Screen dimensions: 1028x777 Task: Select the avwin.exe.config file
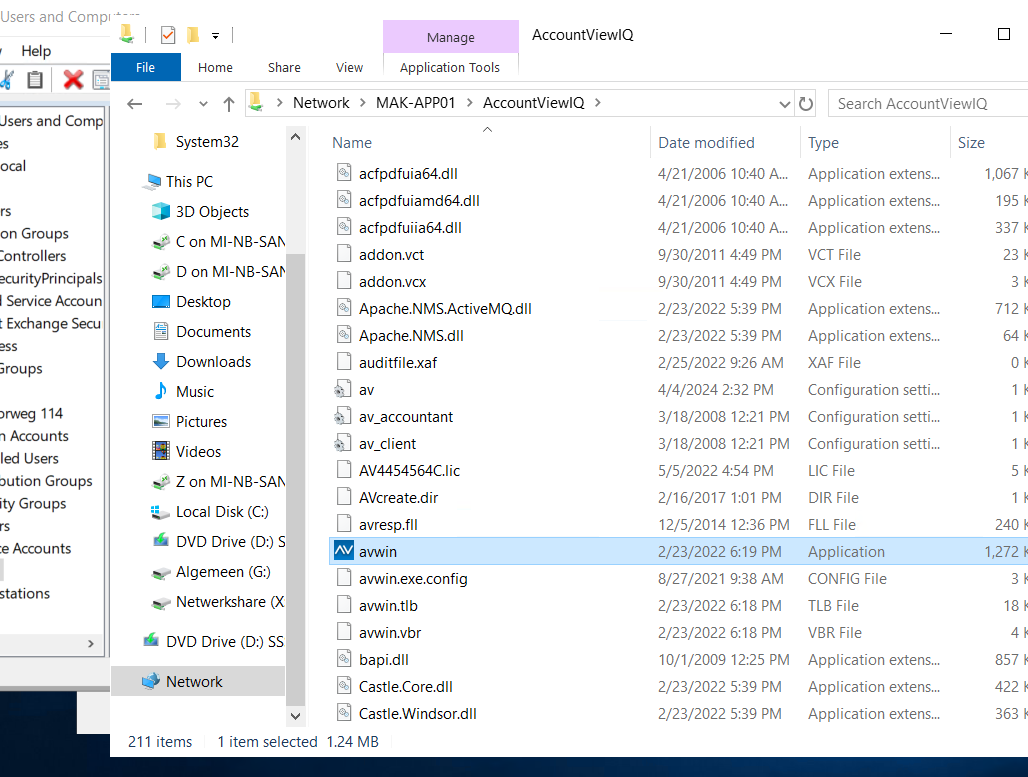(413, 578)
